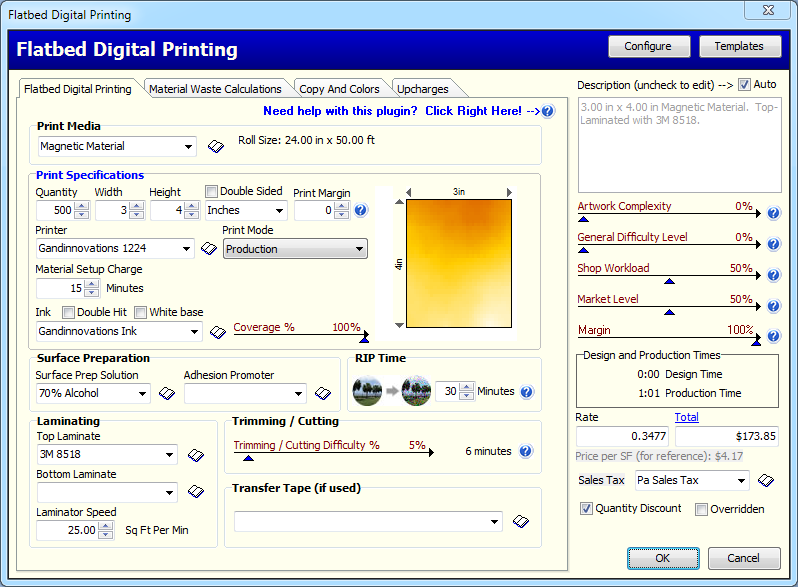Click the Laminator Speed input field
798x587 pixels.
click(x=67, y=530)
